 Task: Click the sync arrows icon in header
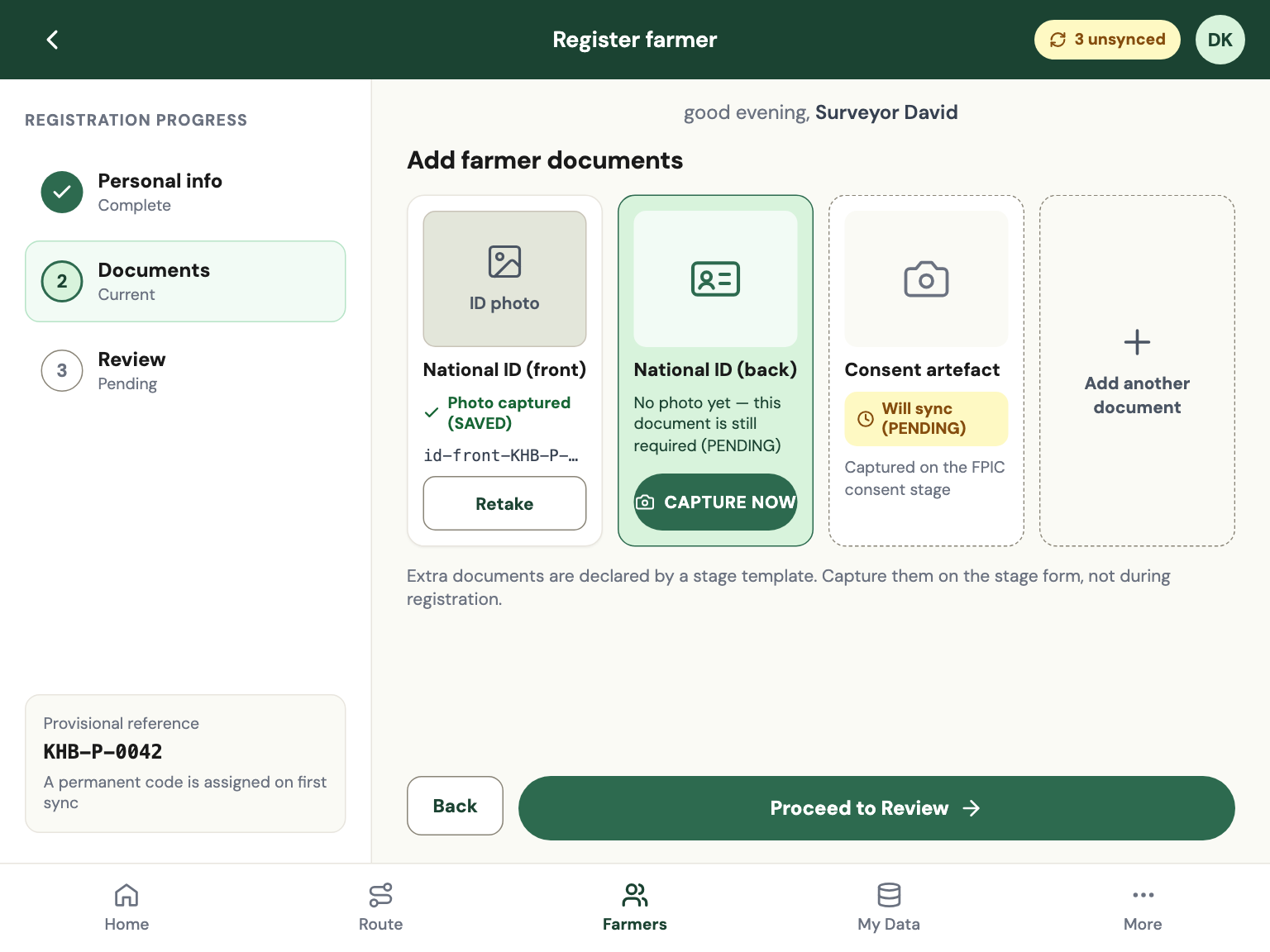1058,40
